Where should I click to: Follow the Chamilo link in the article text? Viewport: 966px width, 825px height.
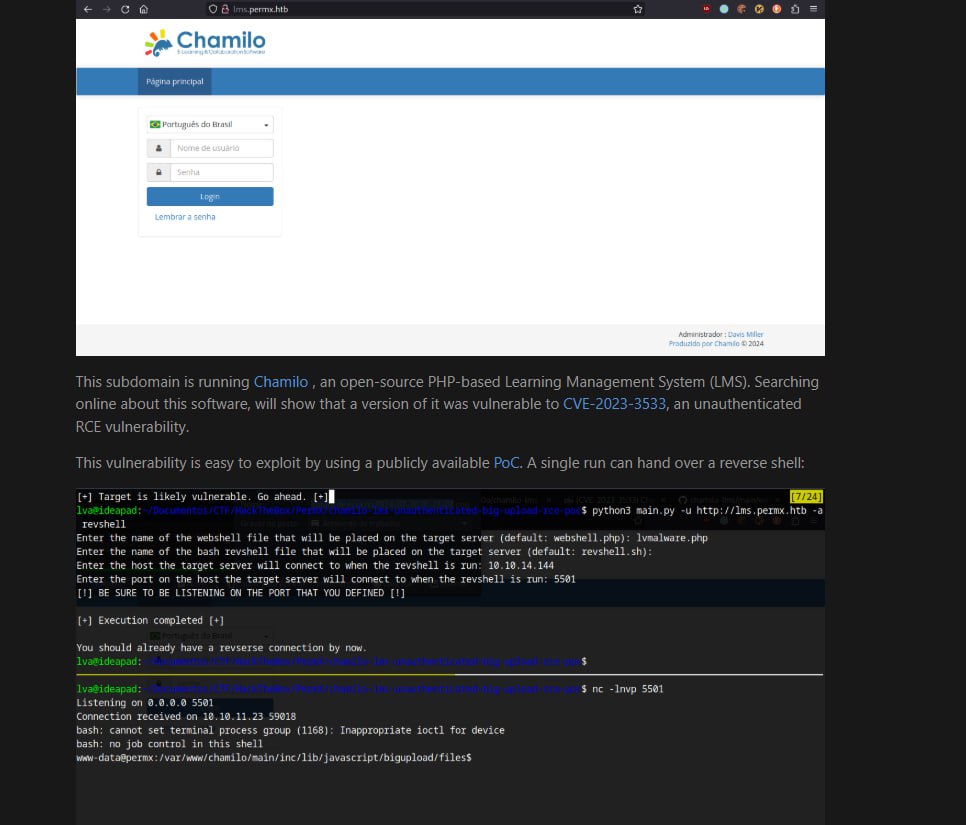point(281,382)
